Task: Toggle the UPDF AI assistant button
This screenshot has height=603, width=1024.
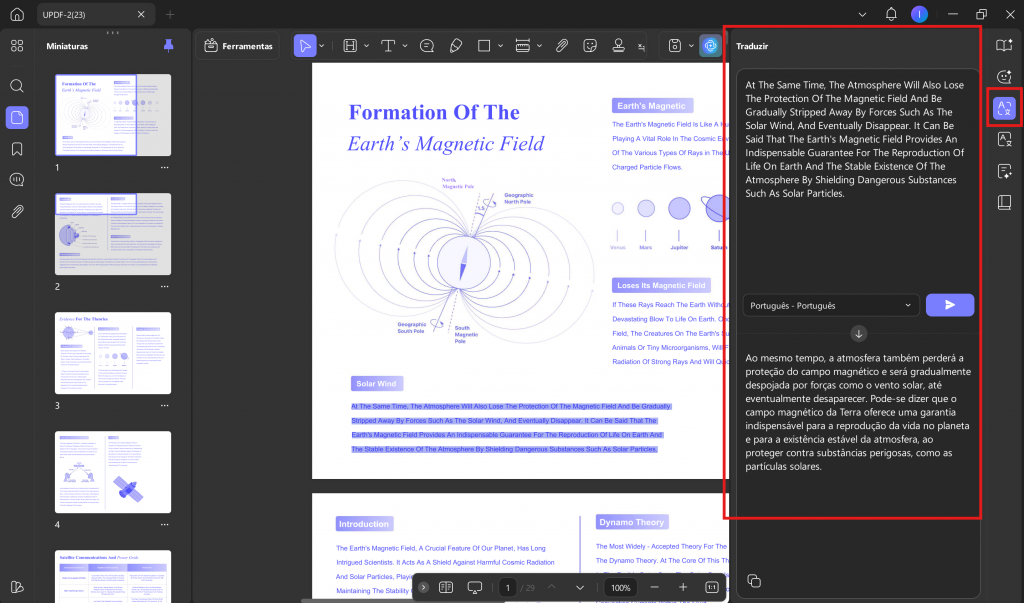Action: (x=711, y=46)
